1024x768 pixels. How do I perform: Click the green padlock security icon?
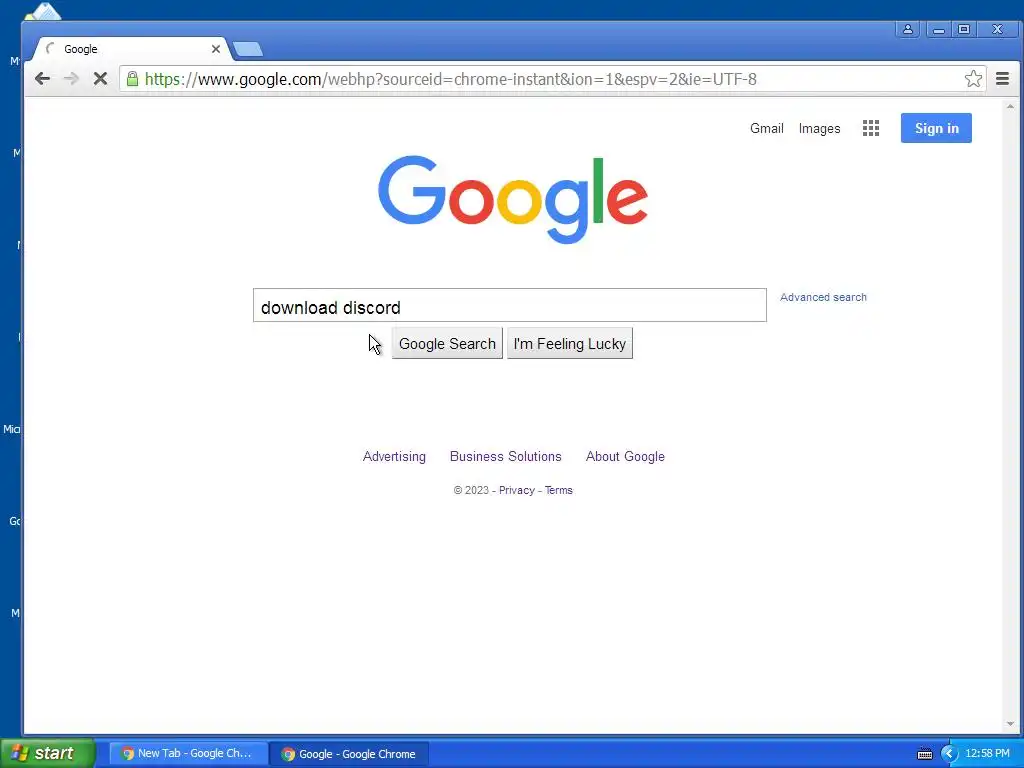click(x=133, y=79)
